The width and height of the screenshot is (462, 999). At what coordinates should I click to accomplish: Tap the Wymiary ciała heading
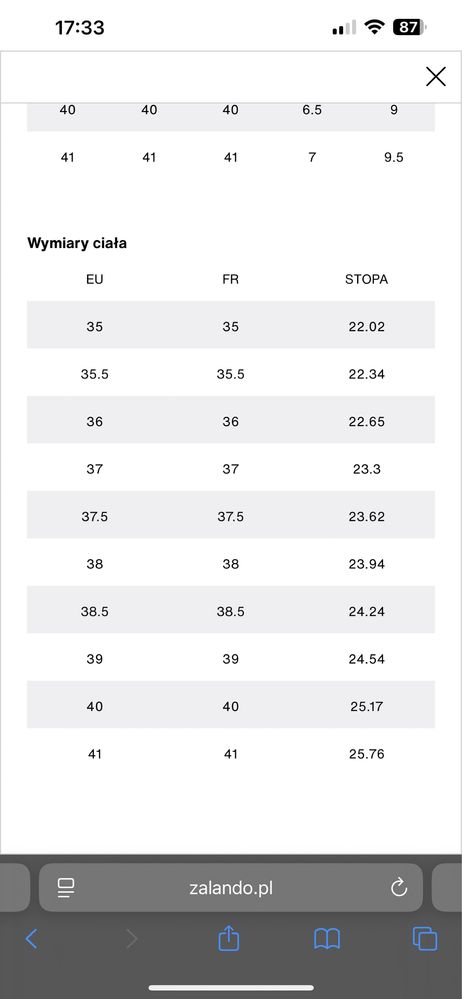coord(77,243)
